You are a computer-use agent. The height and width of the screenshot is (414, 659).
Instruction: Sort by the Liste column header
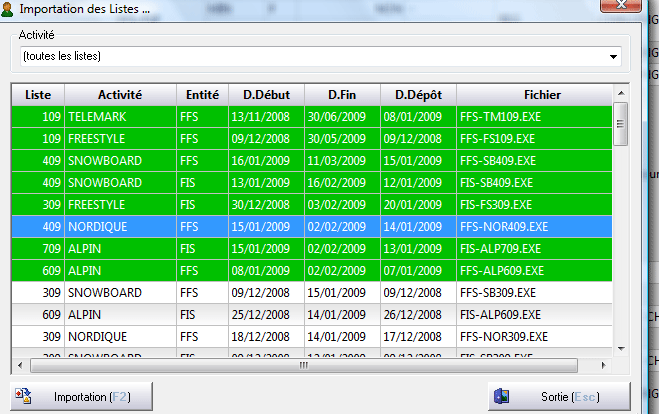tap(37, 94)
